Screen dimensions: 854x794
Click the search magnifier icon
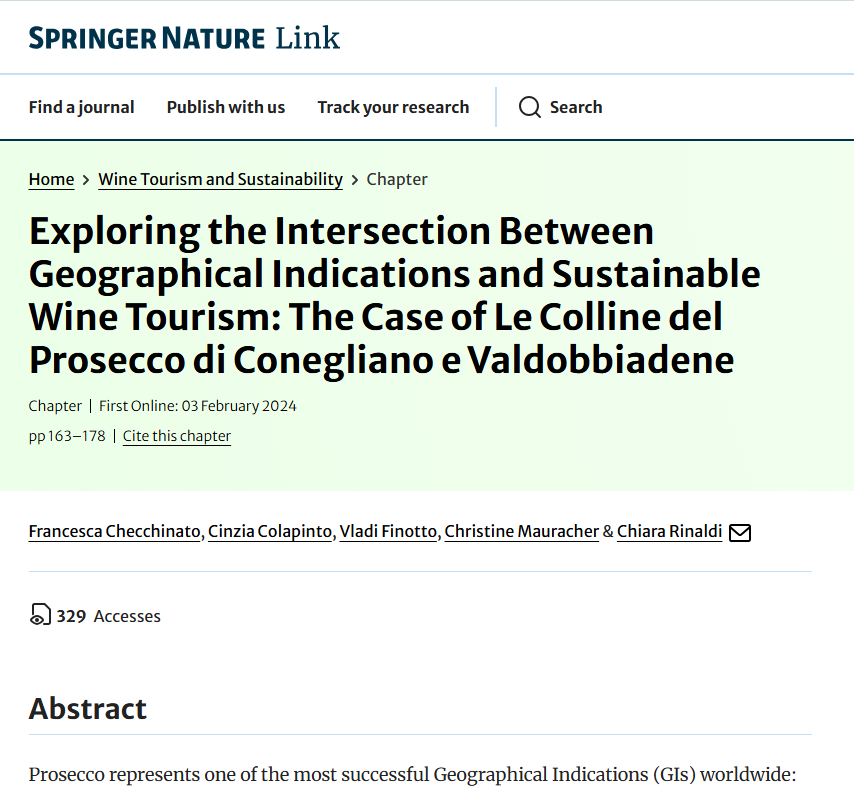click(x=529, y=107)
